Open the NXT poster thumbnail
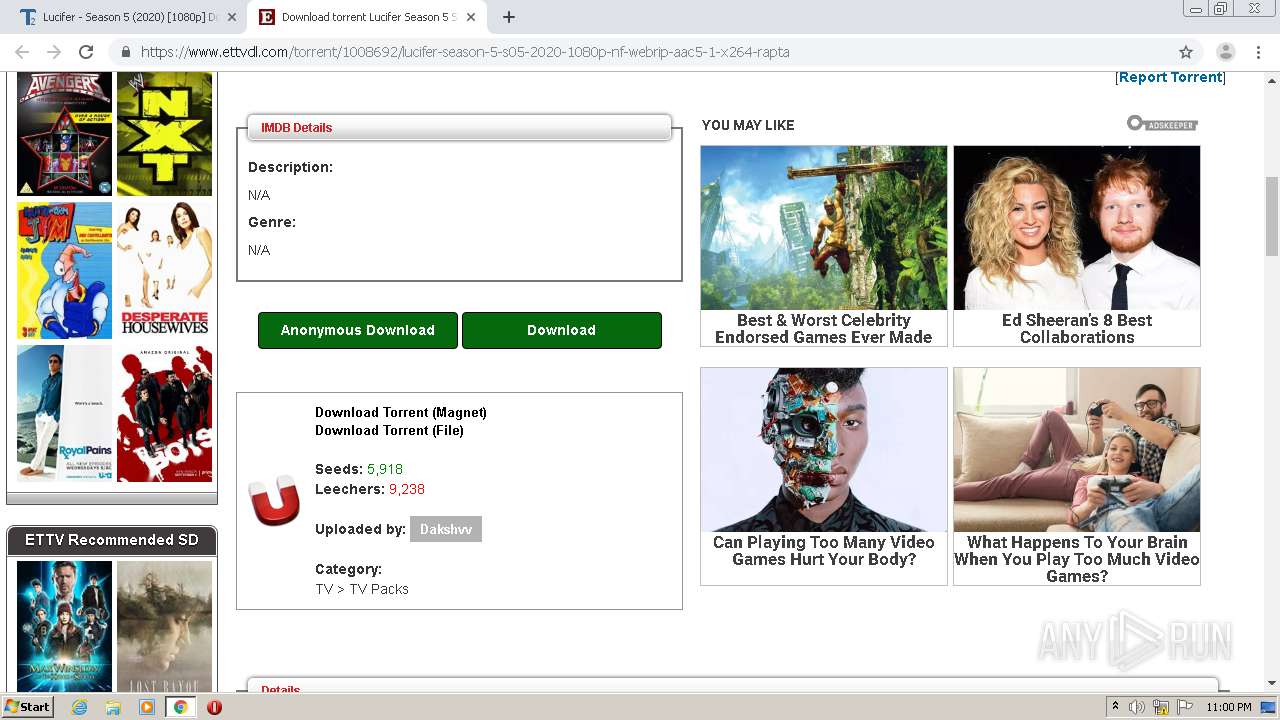1280x720 pixels. (165, 134)
